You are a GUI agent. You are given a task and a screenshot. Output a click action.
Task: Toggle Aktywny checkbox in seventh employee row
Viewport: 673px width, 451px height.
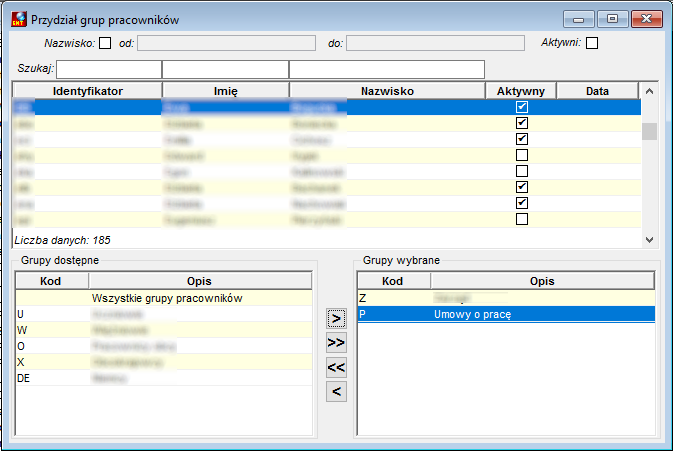(522, 203)
